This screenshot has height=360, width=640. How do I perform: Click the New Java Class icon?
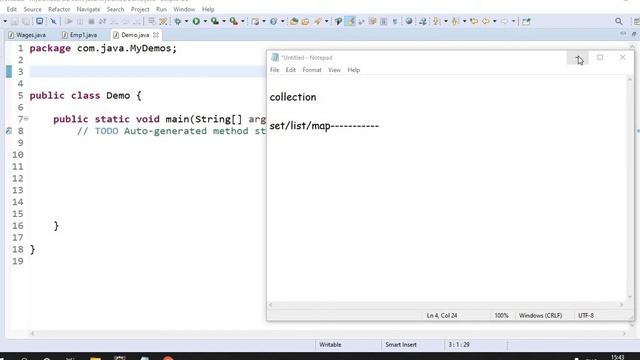click(x=273, y=21)
